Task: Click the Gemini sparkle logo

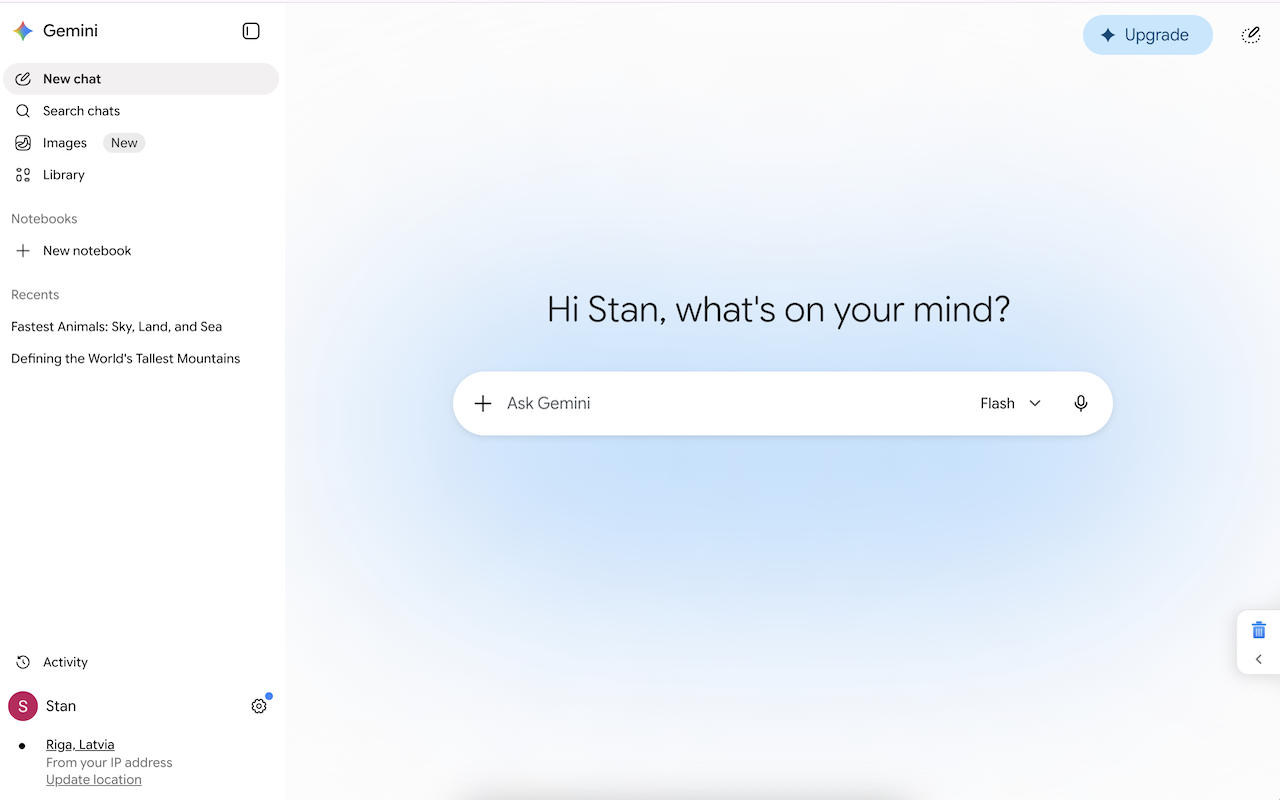Action: pos(23,31)
